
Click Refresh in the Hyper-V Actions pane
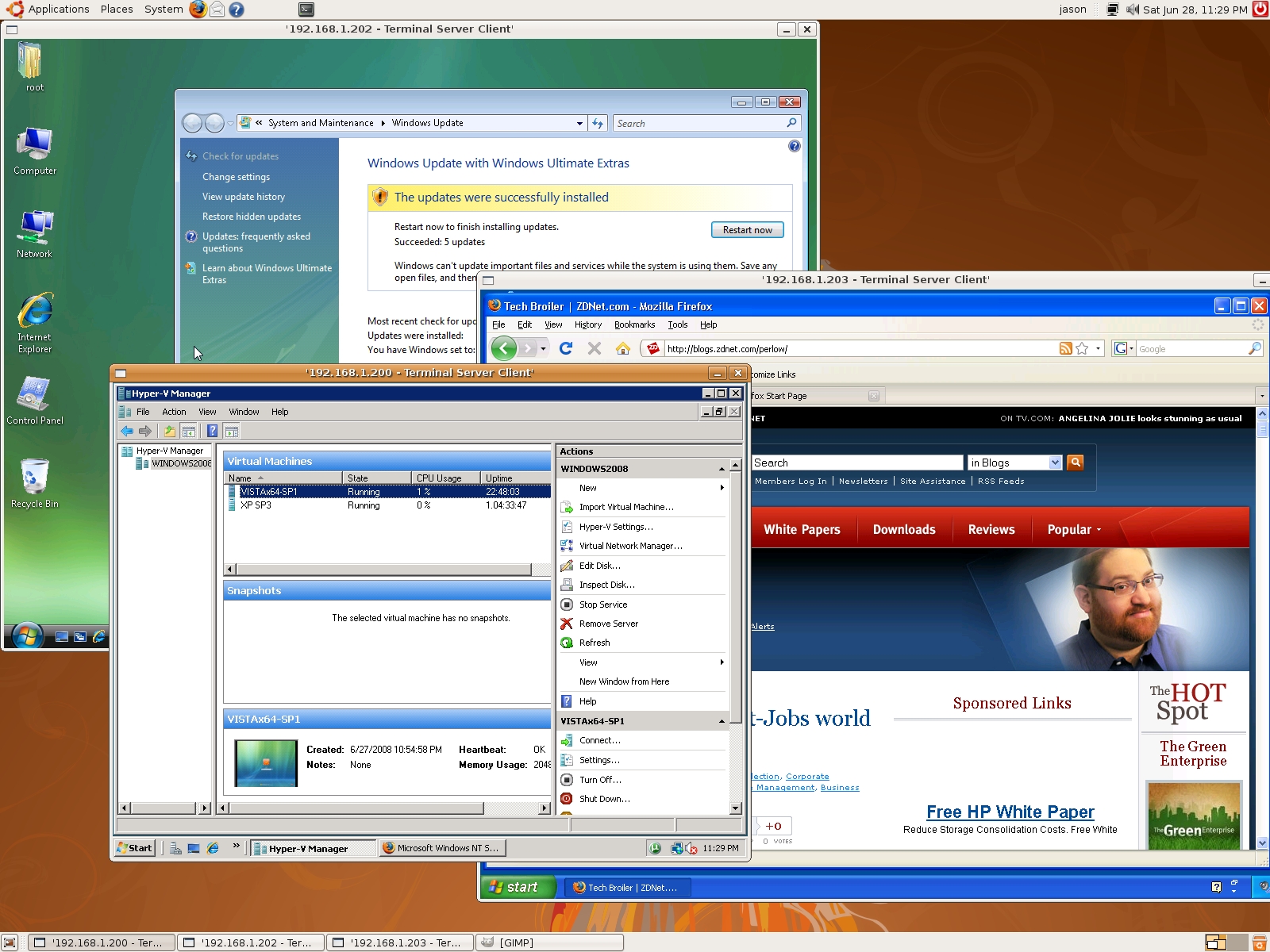tap(595, 643)
